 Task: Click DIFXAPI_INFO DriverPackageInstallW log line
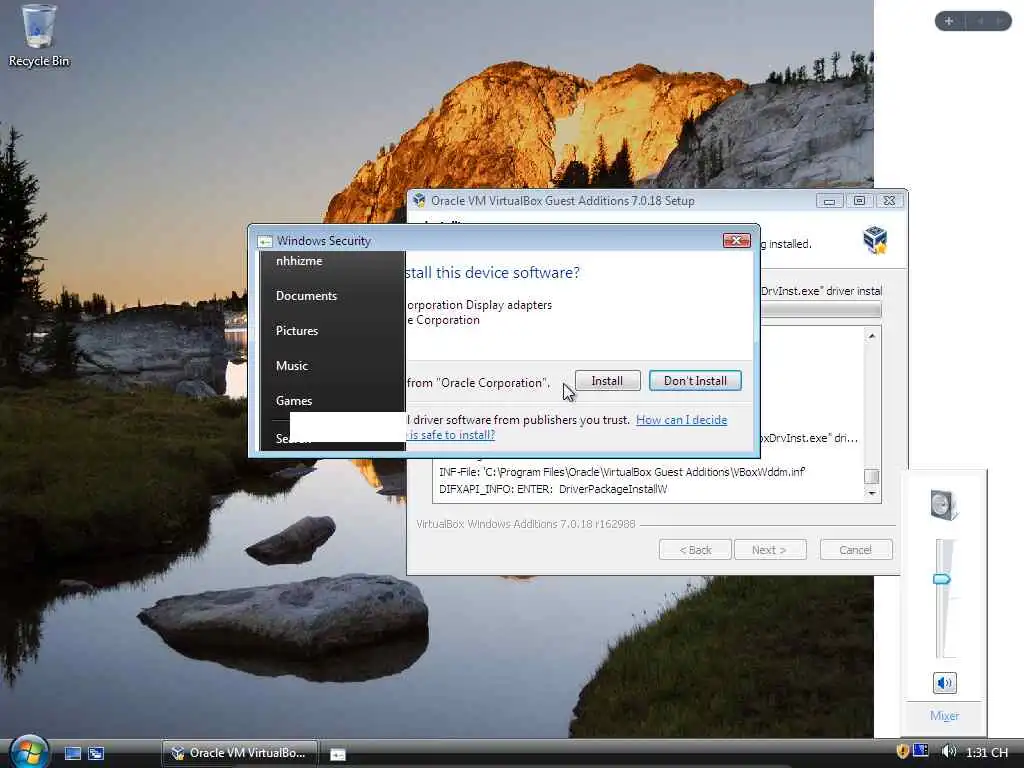(x=552, y=489)
